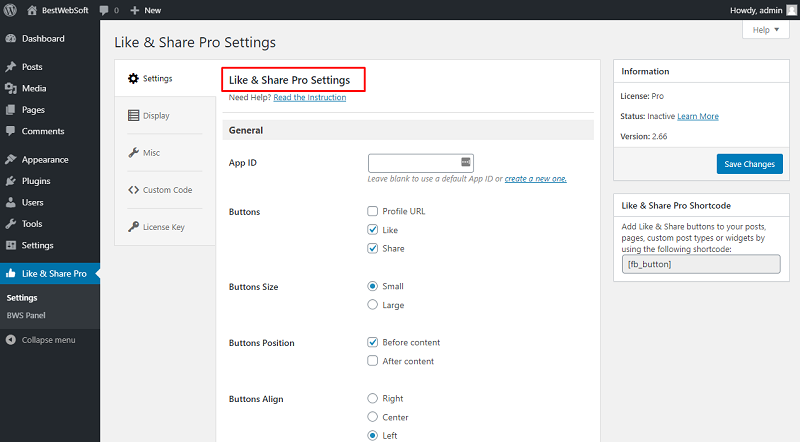Click the autofill icon in App ID field

[x=465, y=162]
